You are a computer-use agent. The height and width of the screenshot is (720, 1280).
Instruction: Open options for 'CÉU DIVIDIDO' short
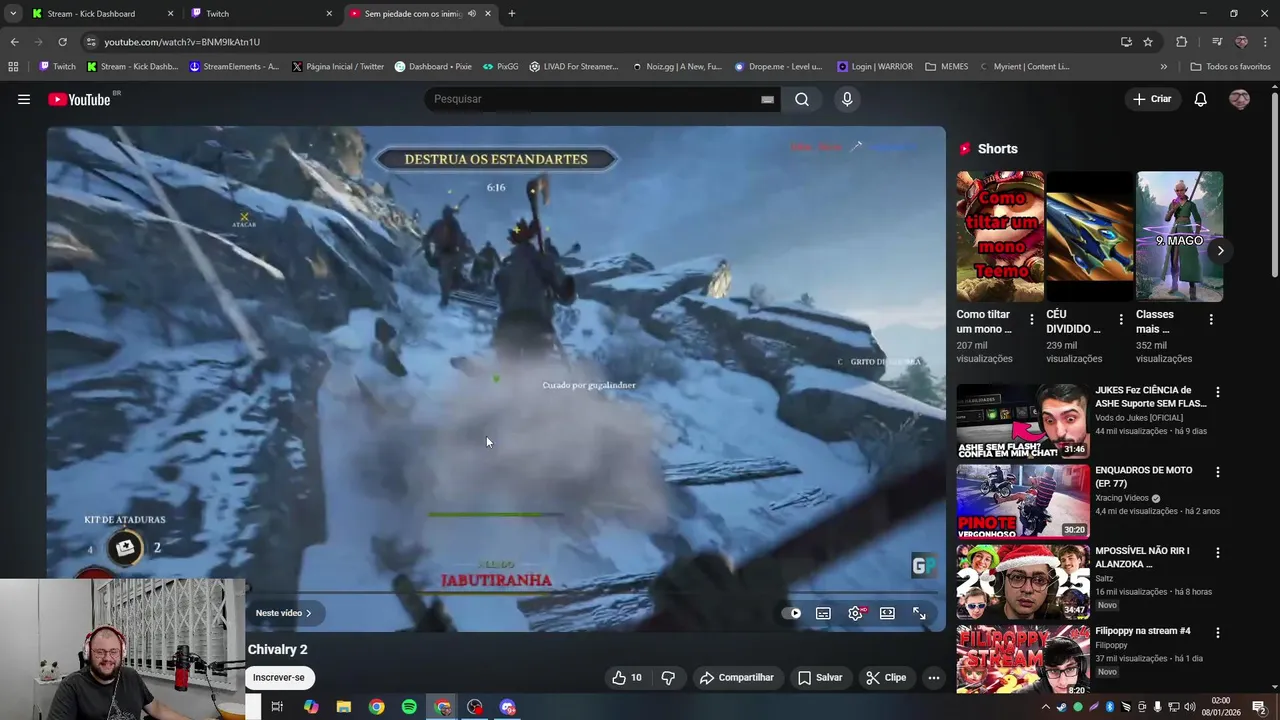pyautogui.click(x=1121, y=320)
